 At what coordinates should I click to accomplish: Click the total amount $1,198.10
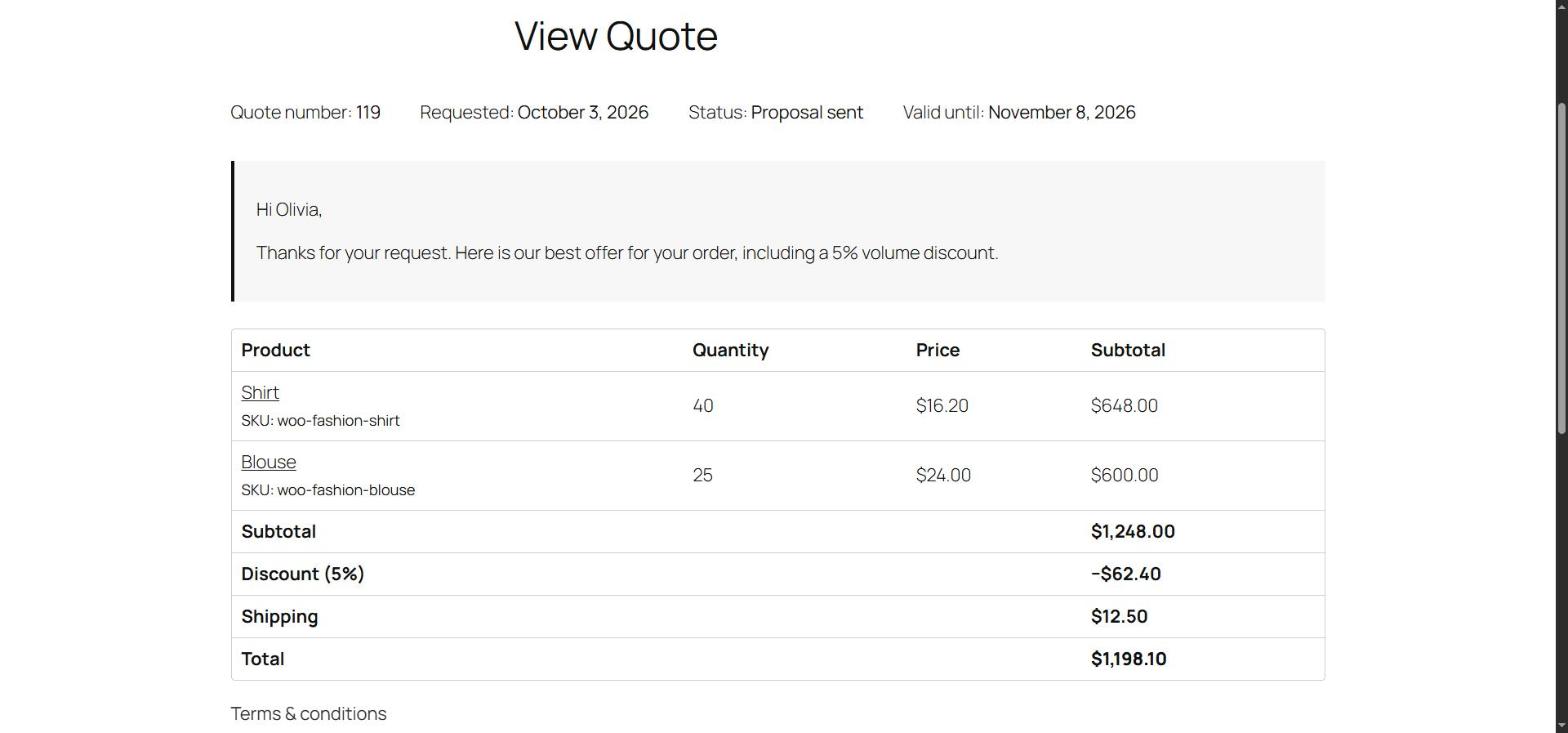click(x=1129, y=659)
